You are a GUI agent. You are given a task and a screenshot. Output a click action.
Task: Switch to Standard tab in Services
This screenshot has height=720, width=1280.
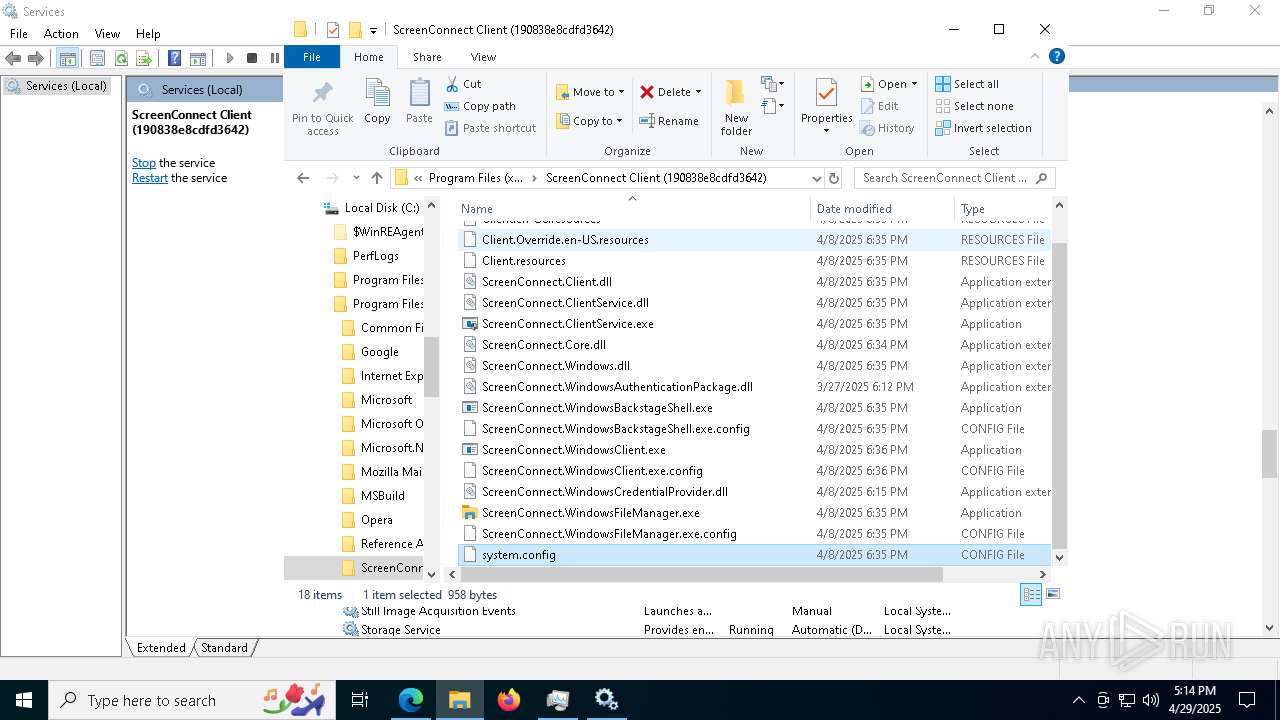[224, 648]
